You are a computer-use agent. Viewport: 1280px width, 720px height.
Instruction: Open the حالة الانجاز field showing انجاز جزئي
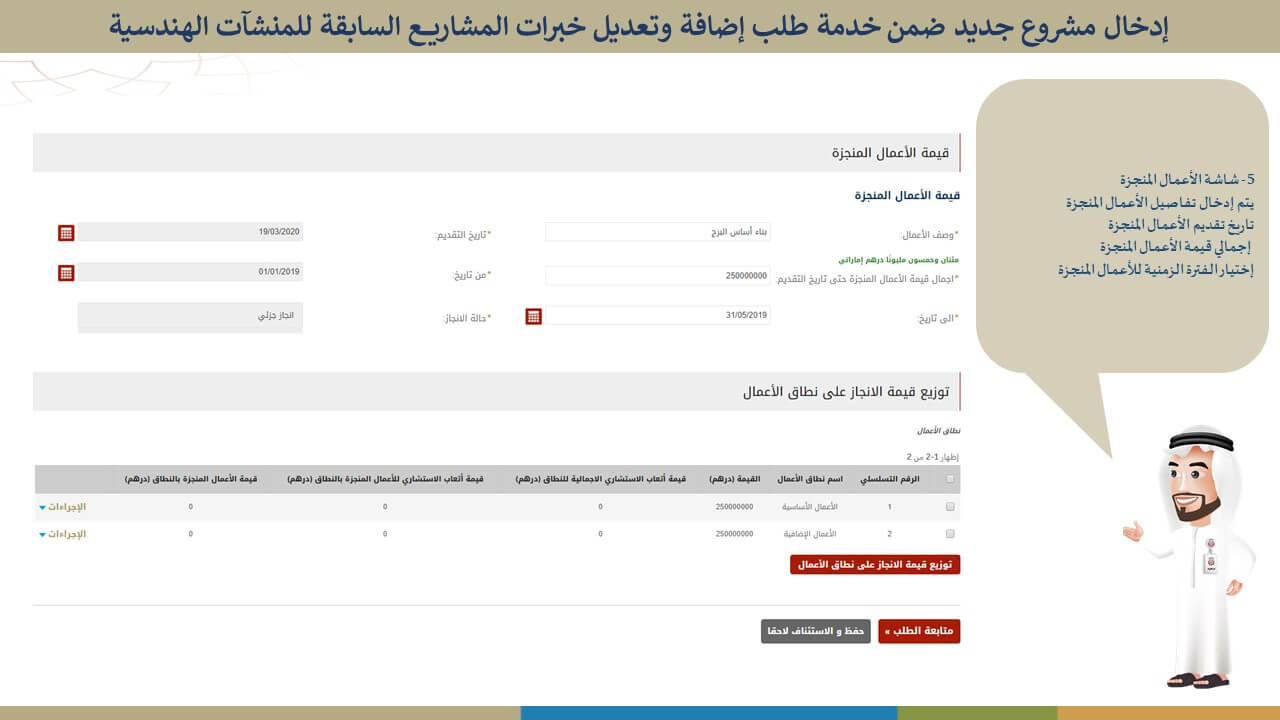(x=190, y=317)
